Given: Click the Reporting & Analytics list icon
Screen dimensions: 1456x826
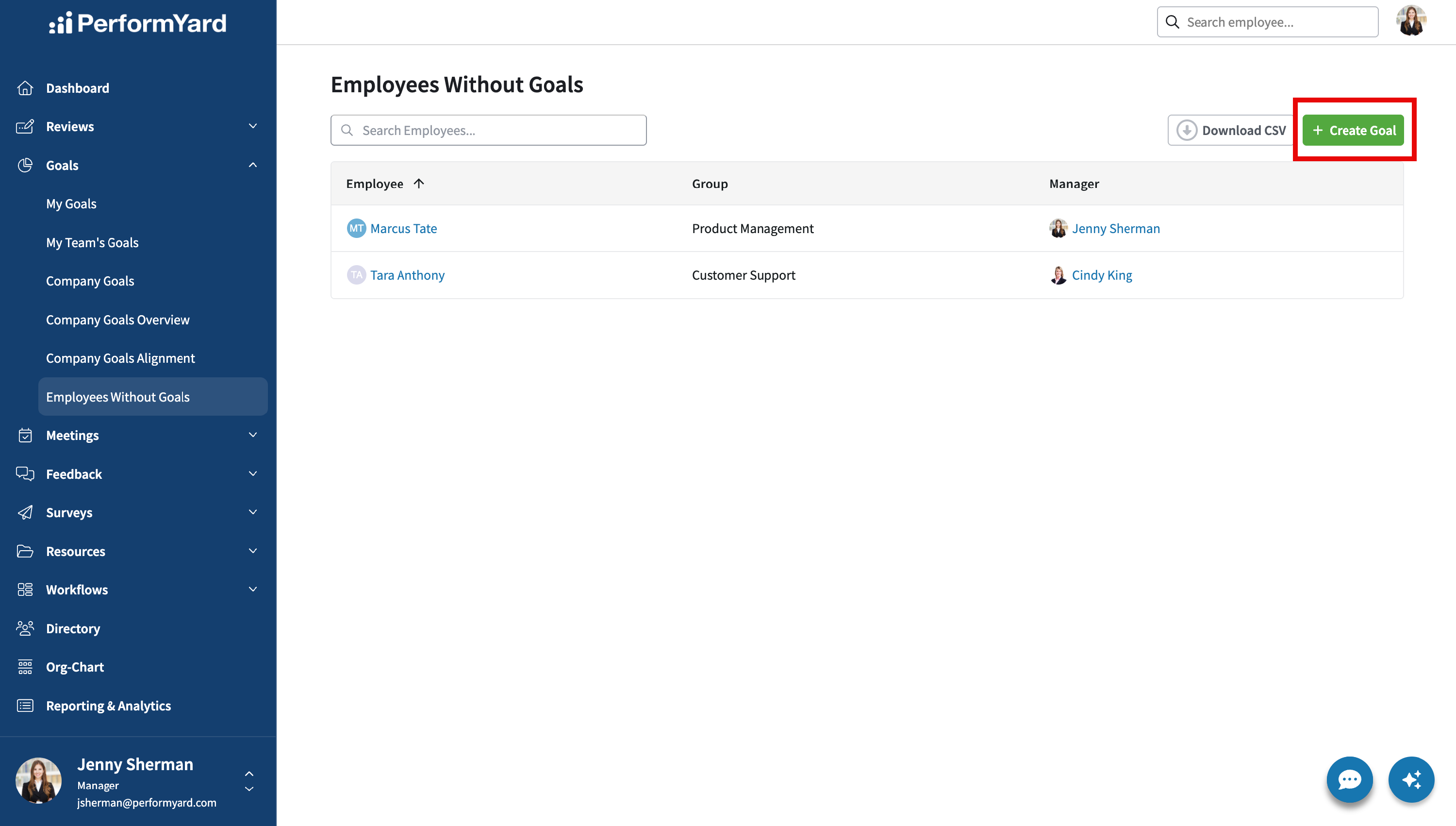Looking at the screenshot, I should pyautogui.click(x=25, y=705).
